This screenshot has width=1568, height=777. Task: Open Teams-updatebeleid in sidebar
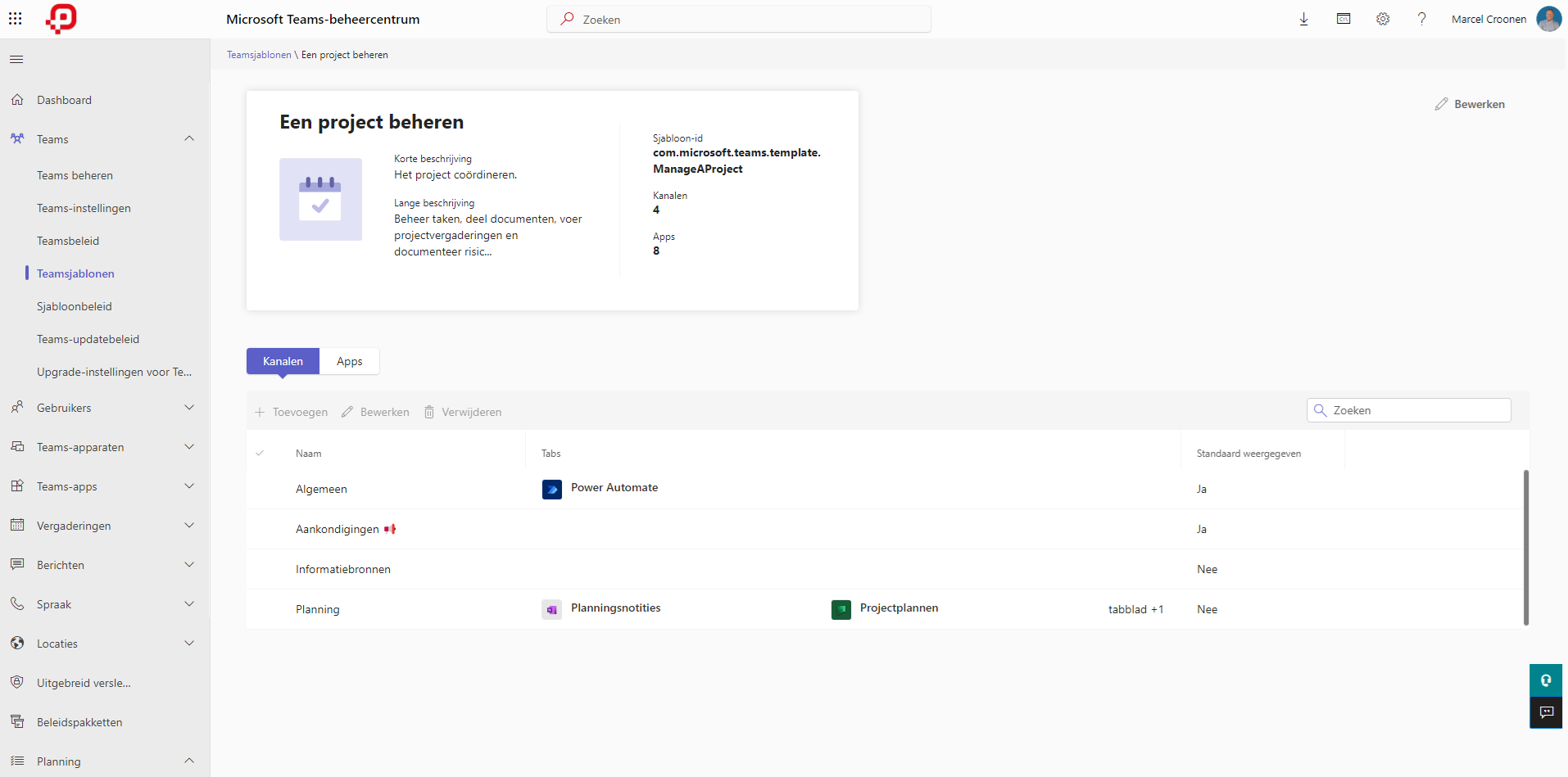click(88, 339)
